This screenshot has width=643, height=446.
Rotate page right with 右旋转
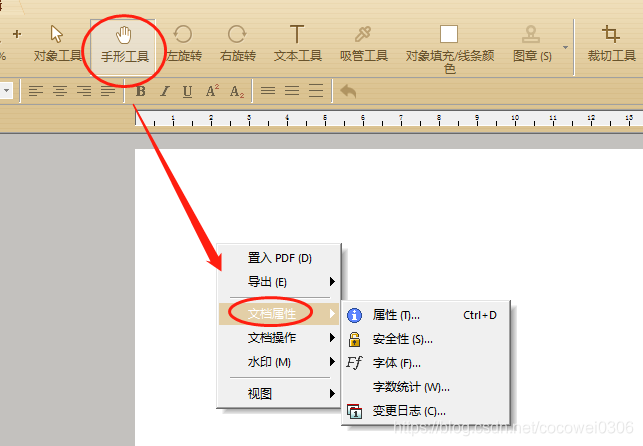point(238,44)
